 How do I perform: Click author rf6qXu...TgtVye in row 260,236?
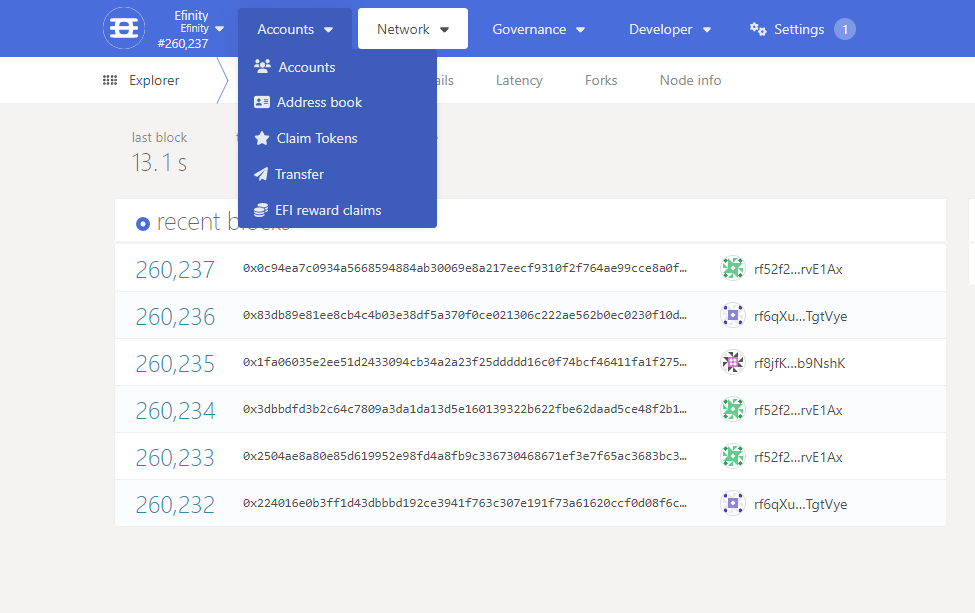click(x=800, y=316)
